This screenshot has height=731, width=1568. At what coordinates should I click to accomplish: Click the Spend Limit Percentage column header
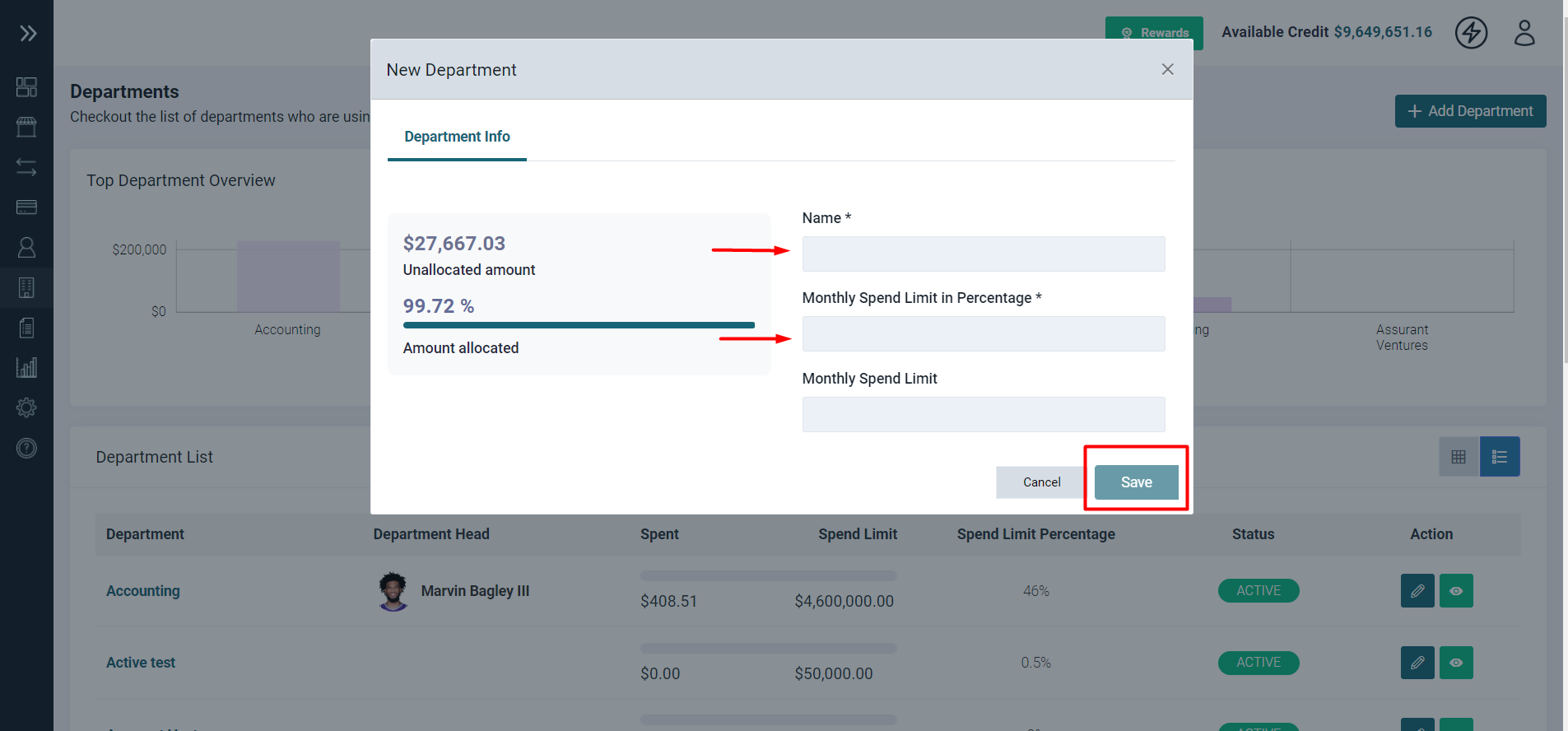pos(1036,534)
